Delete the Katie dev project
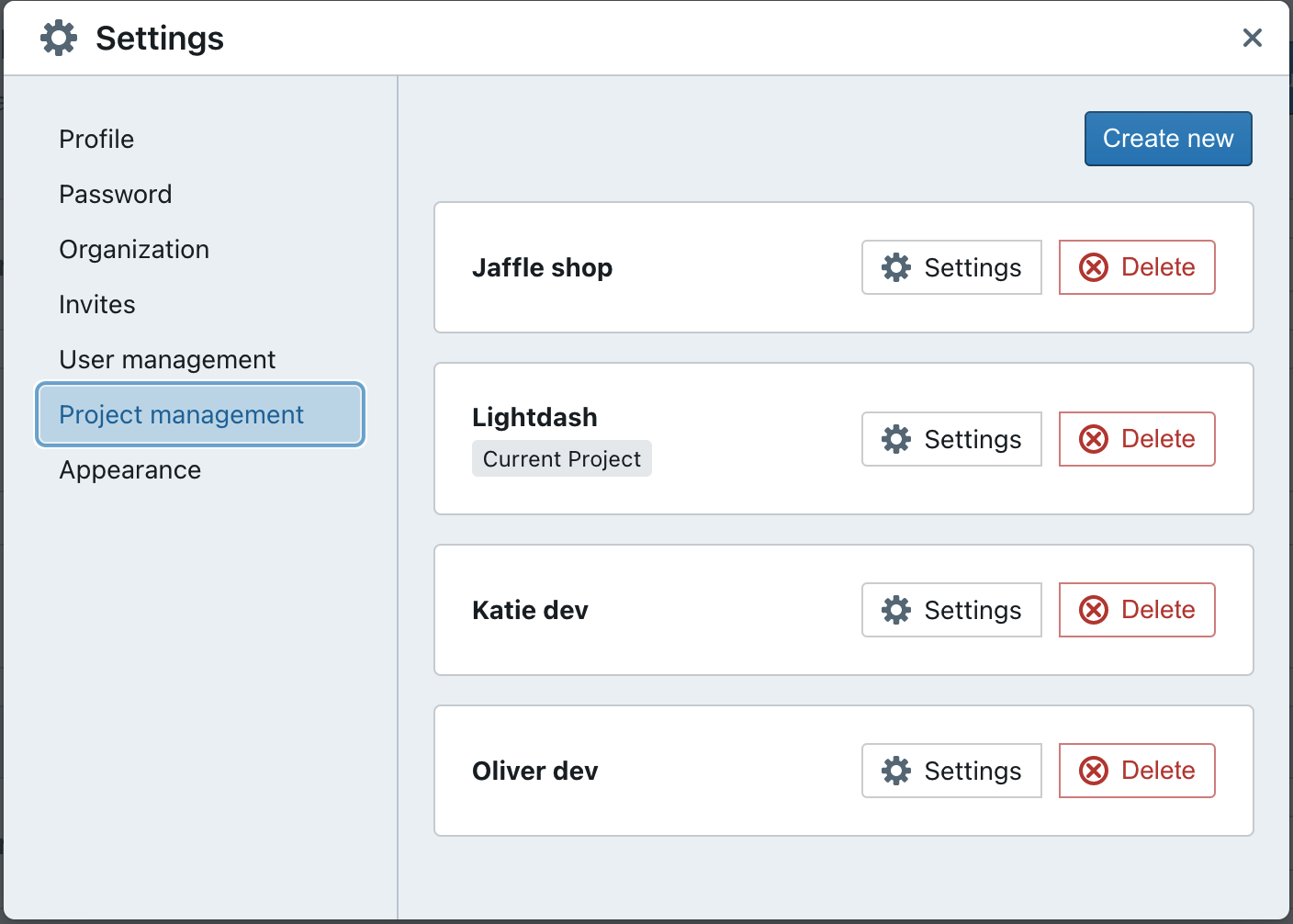The height and width of the screenshot is (924, 1293). [1137, 610]
